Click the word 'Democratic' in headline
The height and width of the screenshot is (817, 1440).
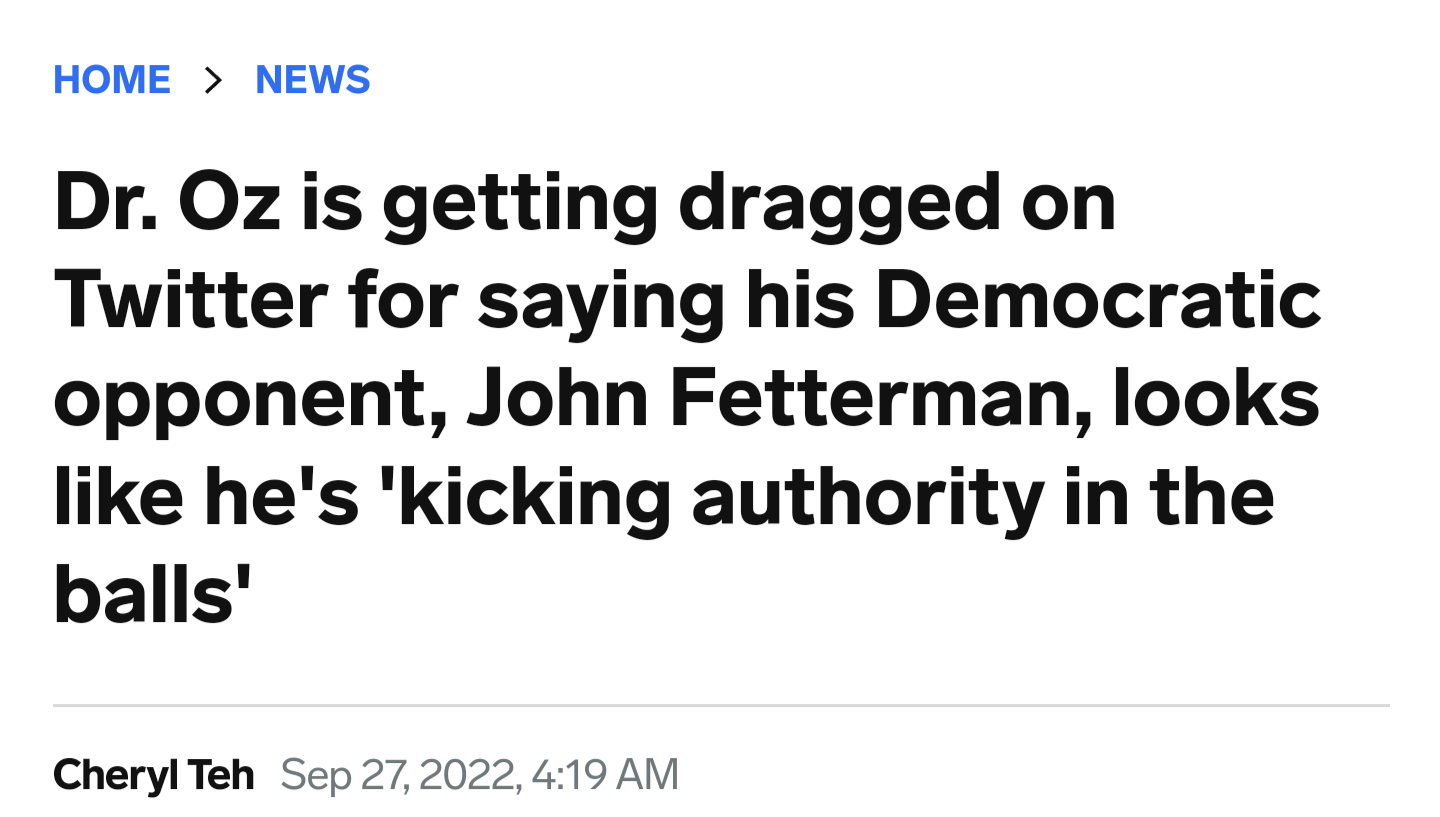[x=1098, y=300]
